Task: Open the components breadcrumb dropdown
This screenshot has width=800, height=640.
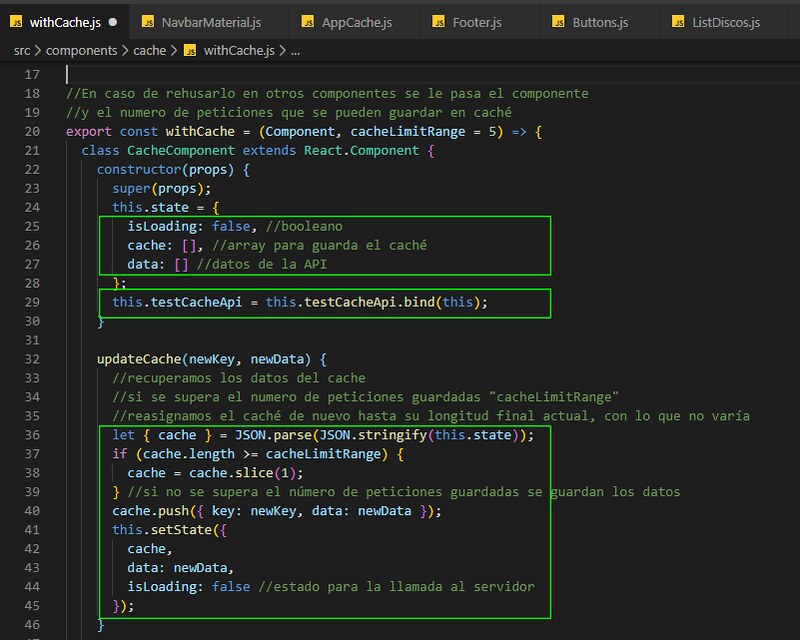Action: click(82, 49)
